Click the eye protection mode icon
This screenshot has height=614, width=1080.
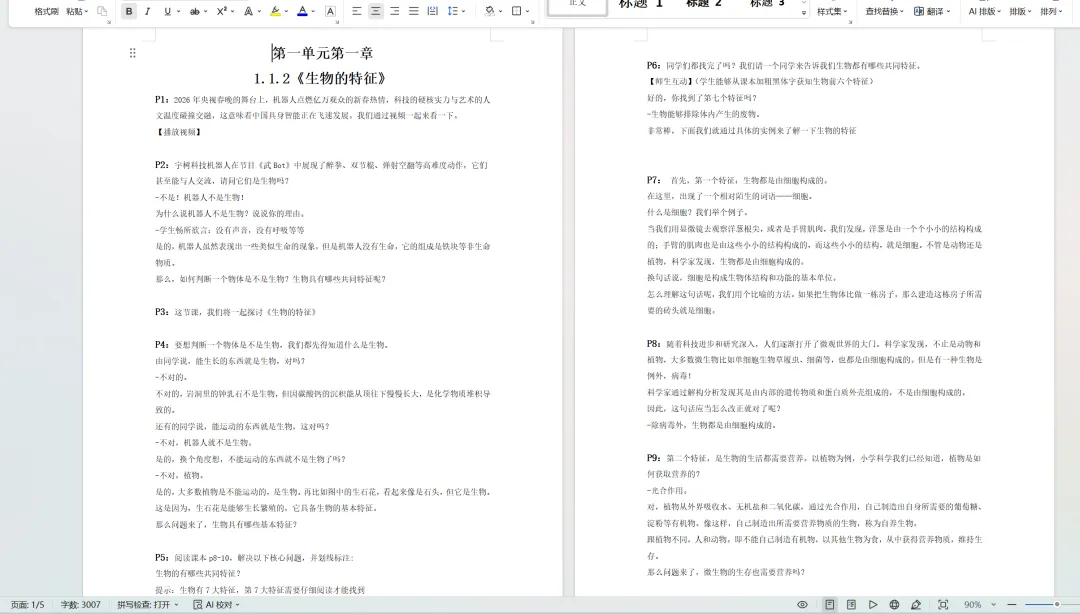[x=802, y=604]
